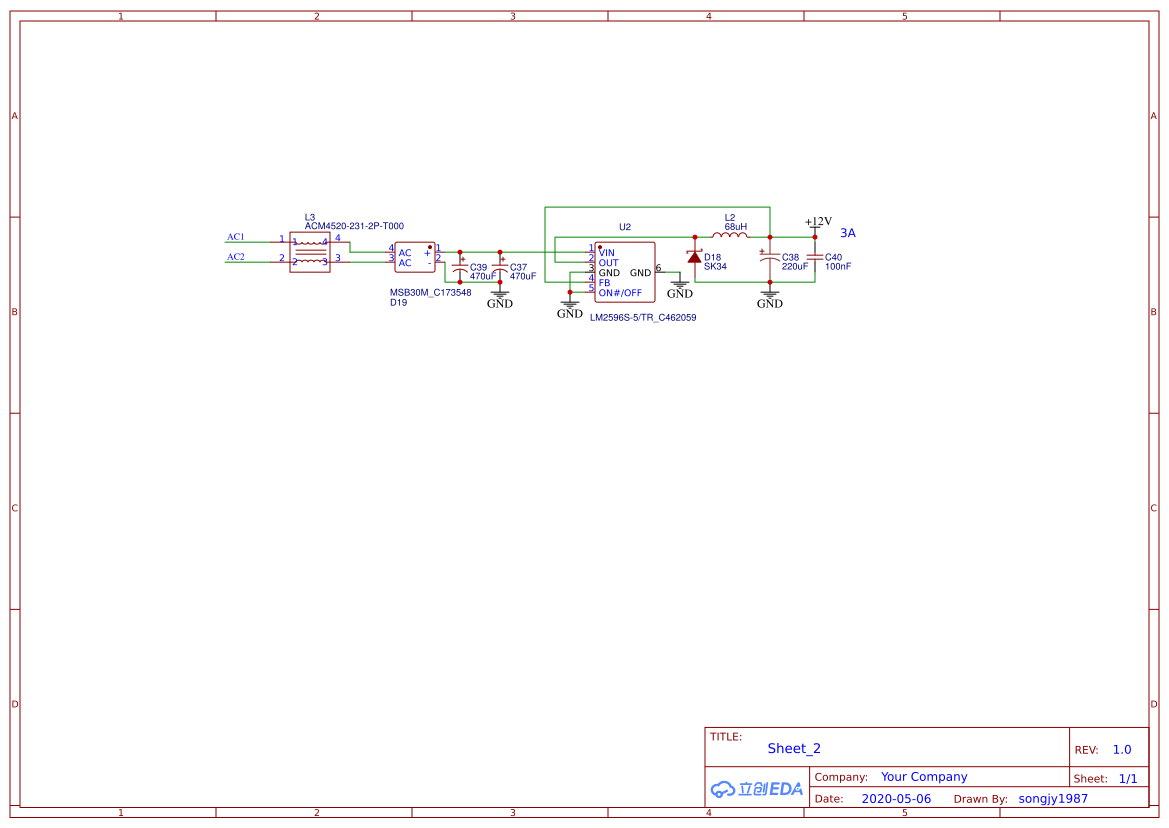Select inductor L2 coil symbol

coord(730,236)
